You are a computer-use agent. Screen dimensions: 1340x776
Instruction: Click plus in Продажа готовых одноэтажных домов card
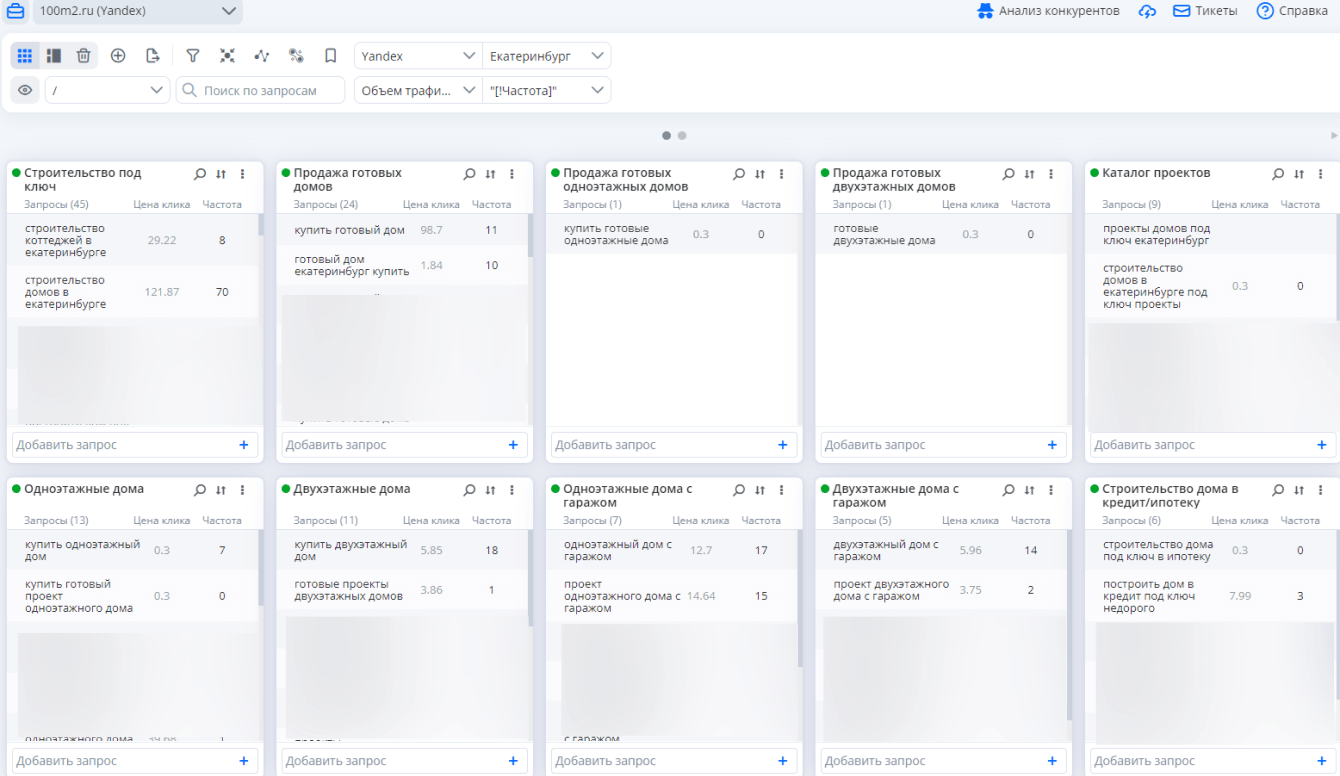click(x=783, y=445)
